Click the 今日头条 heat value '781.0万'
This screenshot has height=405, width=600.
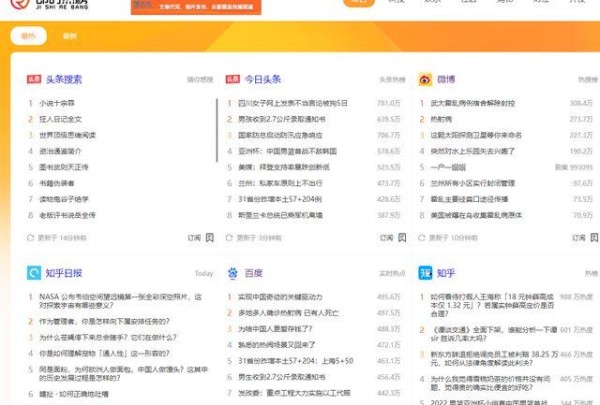tap(389, 103)
